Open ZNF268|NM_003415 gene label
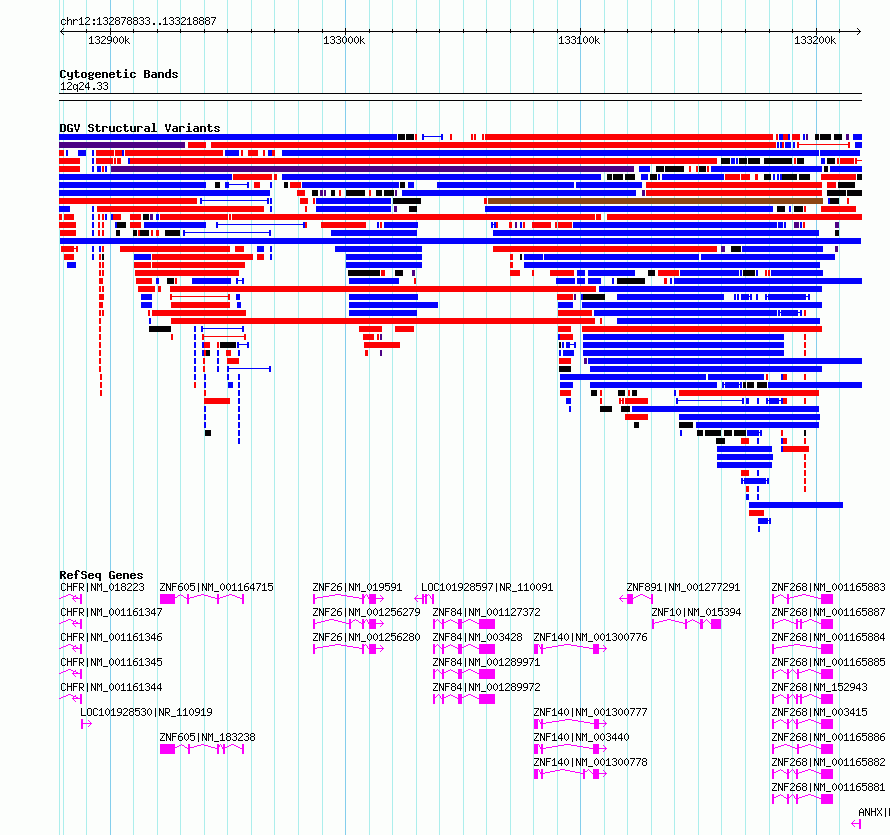Screen dimensions: 890x835 click(819, 712)
